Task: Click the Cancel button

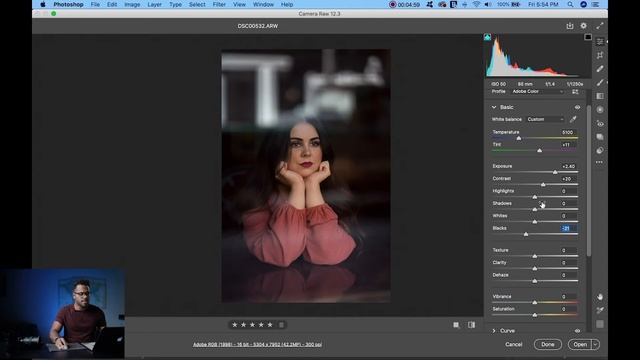Action: point(513,344)
